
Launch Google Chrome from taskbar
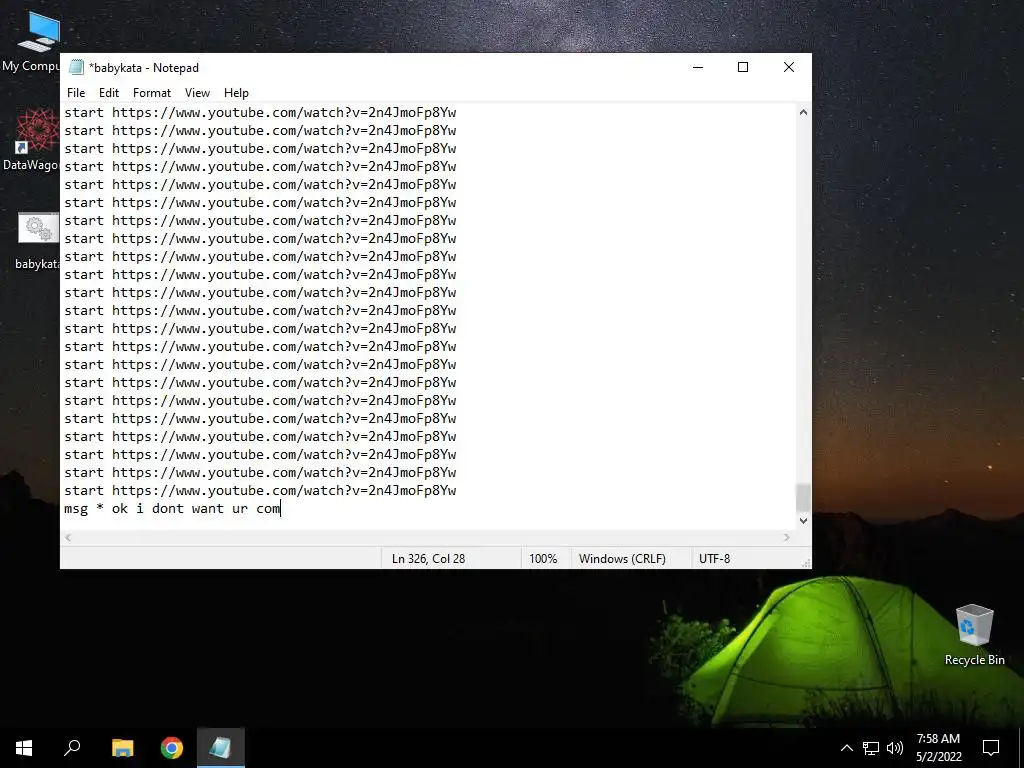172,748
